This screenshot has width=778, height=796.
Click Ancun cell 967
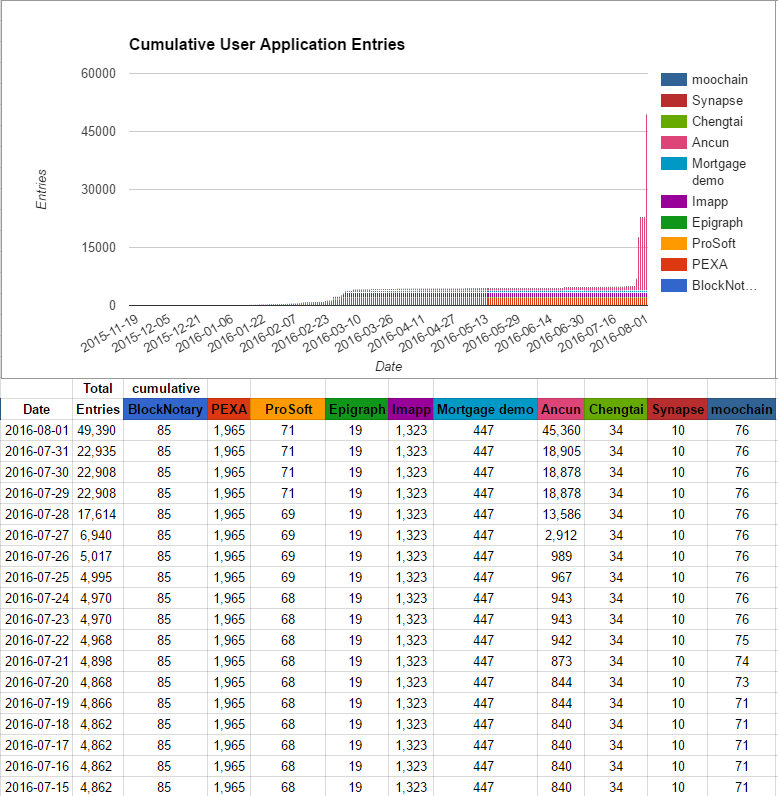(x=561, y=577)
